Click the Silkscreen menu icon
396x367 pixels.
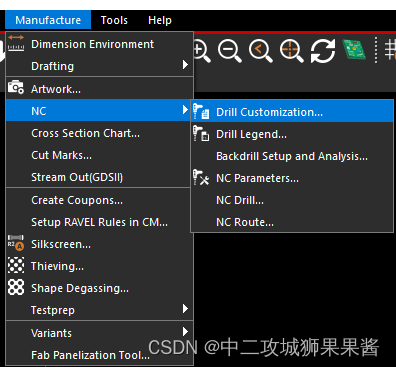click(x=16, y=243)
